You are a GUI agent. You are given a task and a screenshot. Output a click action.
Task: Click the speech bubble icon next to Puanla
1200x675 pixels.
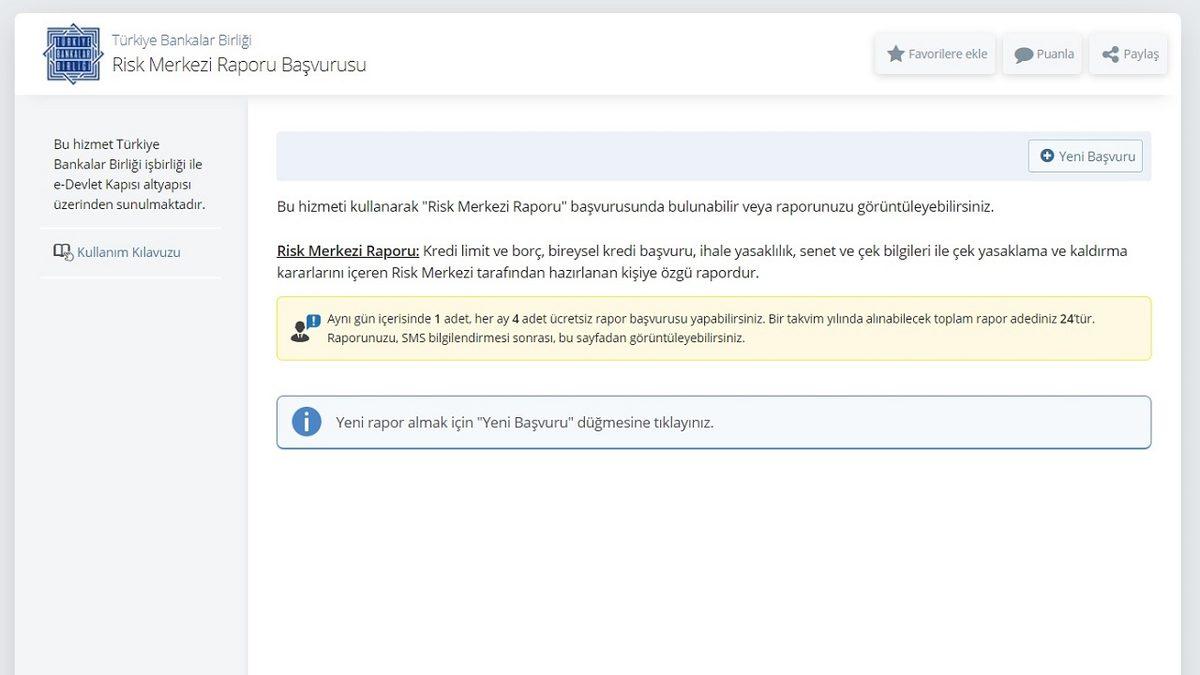1022,54
